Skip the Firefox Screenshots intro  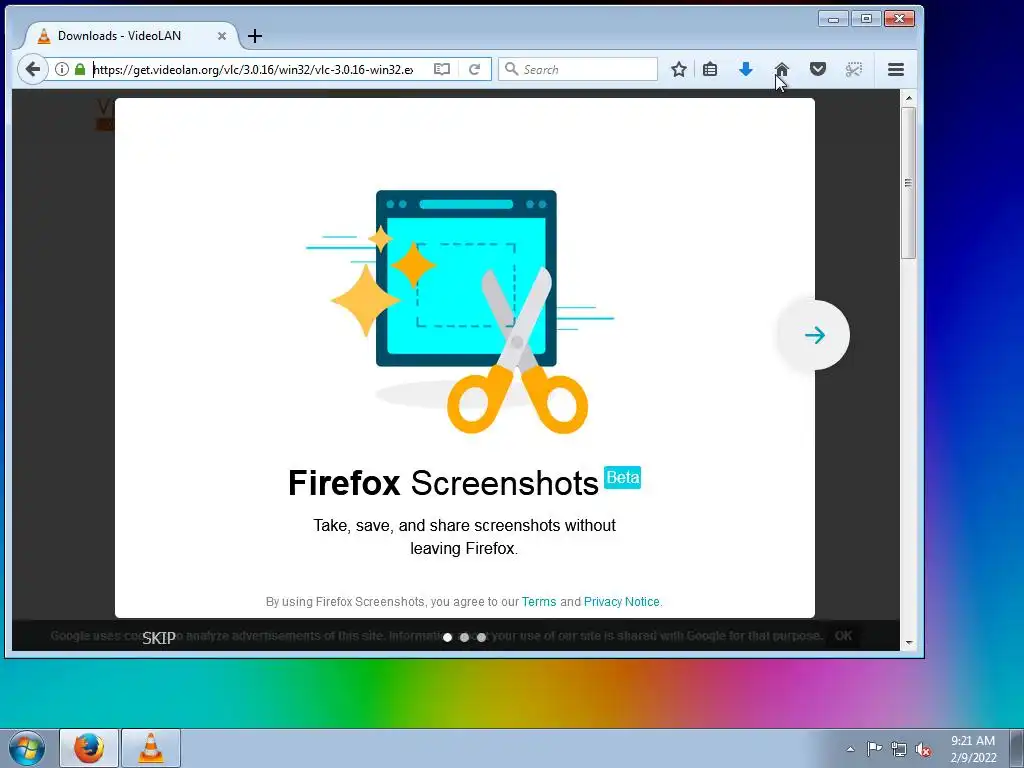pos(159,638)
